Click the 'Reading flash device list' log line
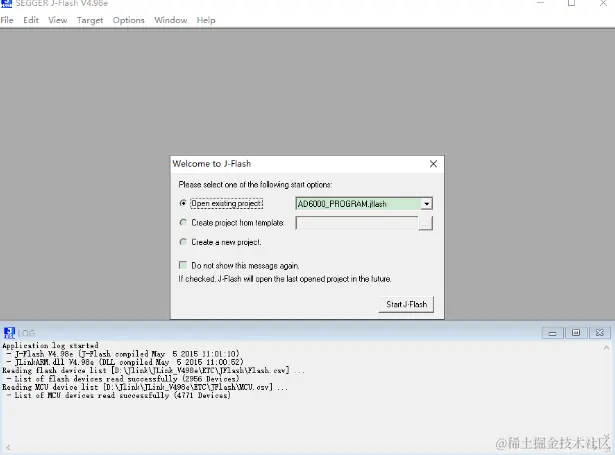The height and width of the screenshot is (455, 615). pyautogui.click(x=153, y=370)
